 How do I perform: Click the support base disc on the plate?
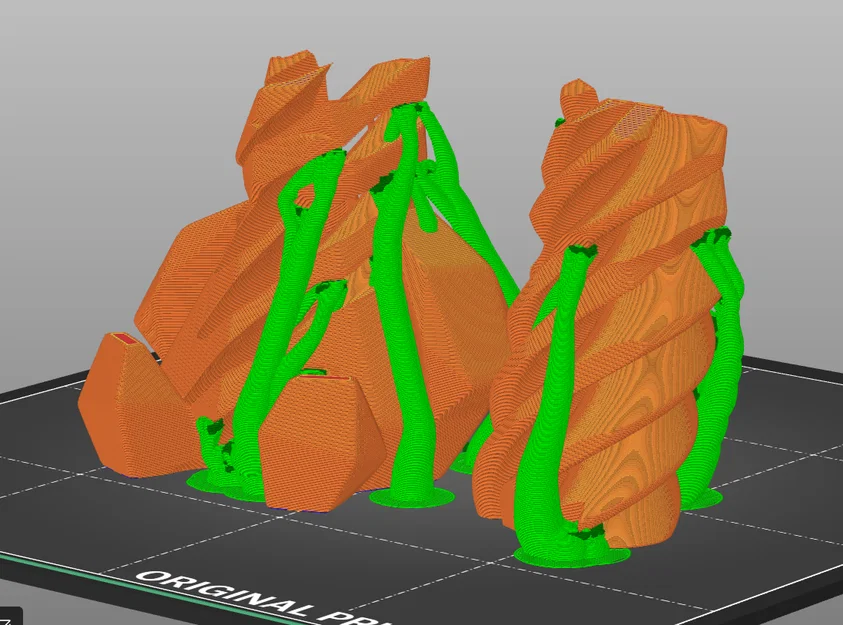coord(410,495)
